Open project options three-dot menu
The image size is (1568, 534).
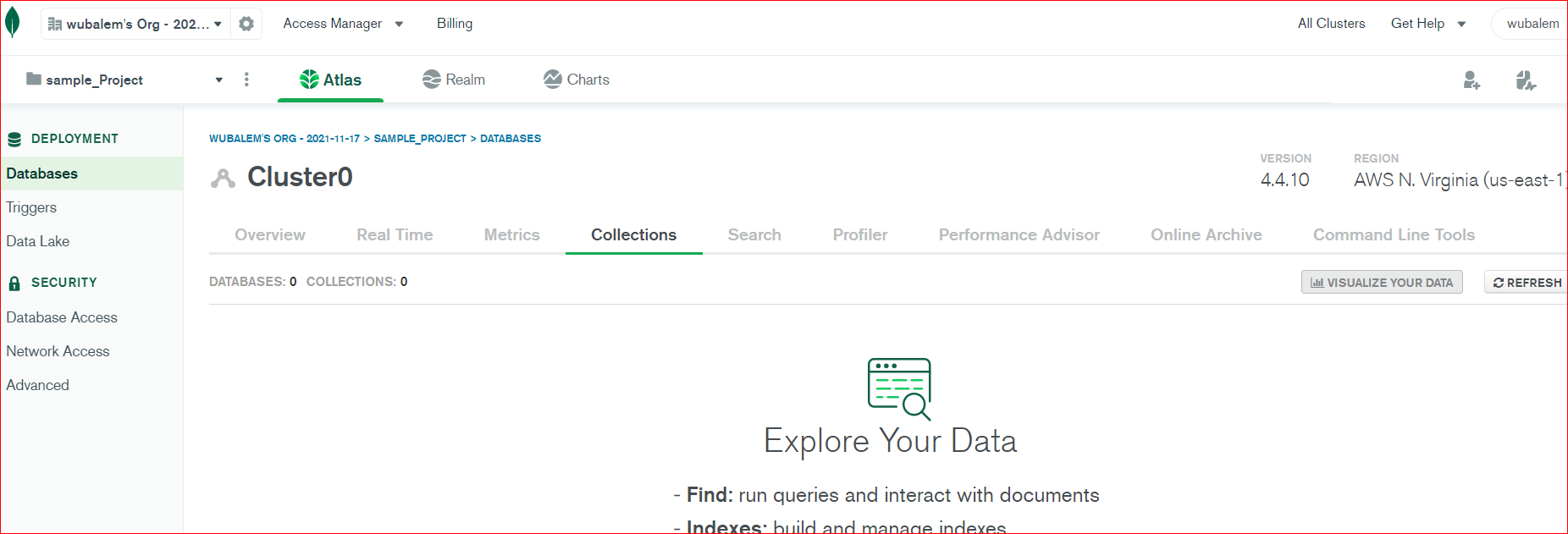246,80
